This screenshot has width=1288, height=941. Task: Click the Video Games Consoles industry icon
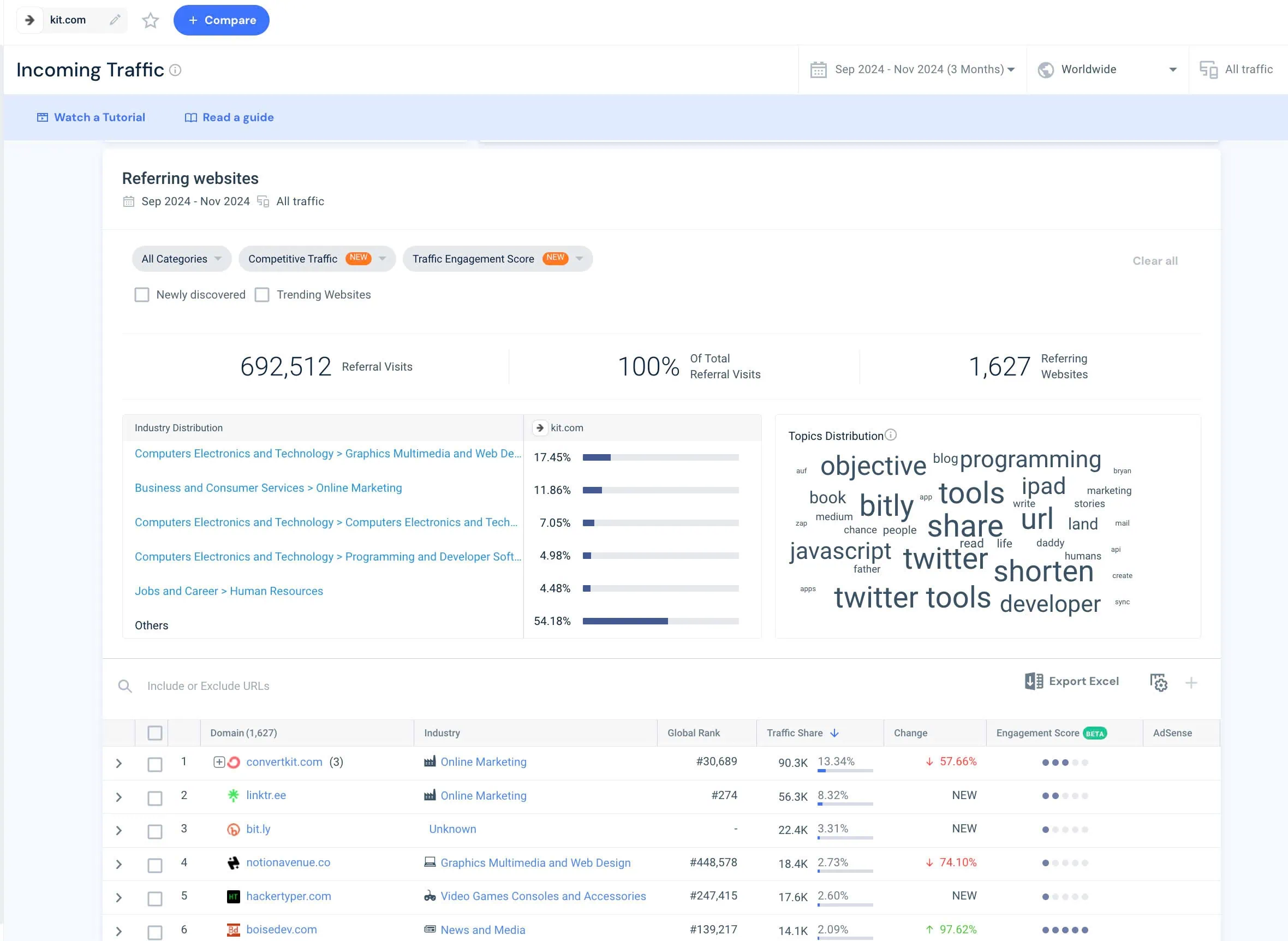click(430, 896)
